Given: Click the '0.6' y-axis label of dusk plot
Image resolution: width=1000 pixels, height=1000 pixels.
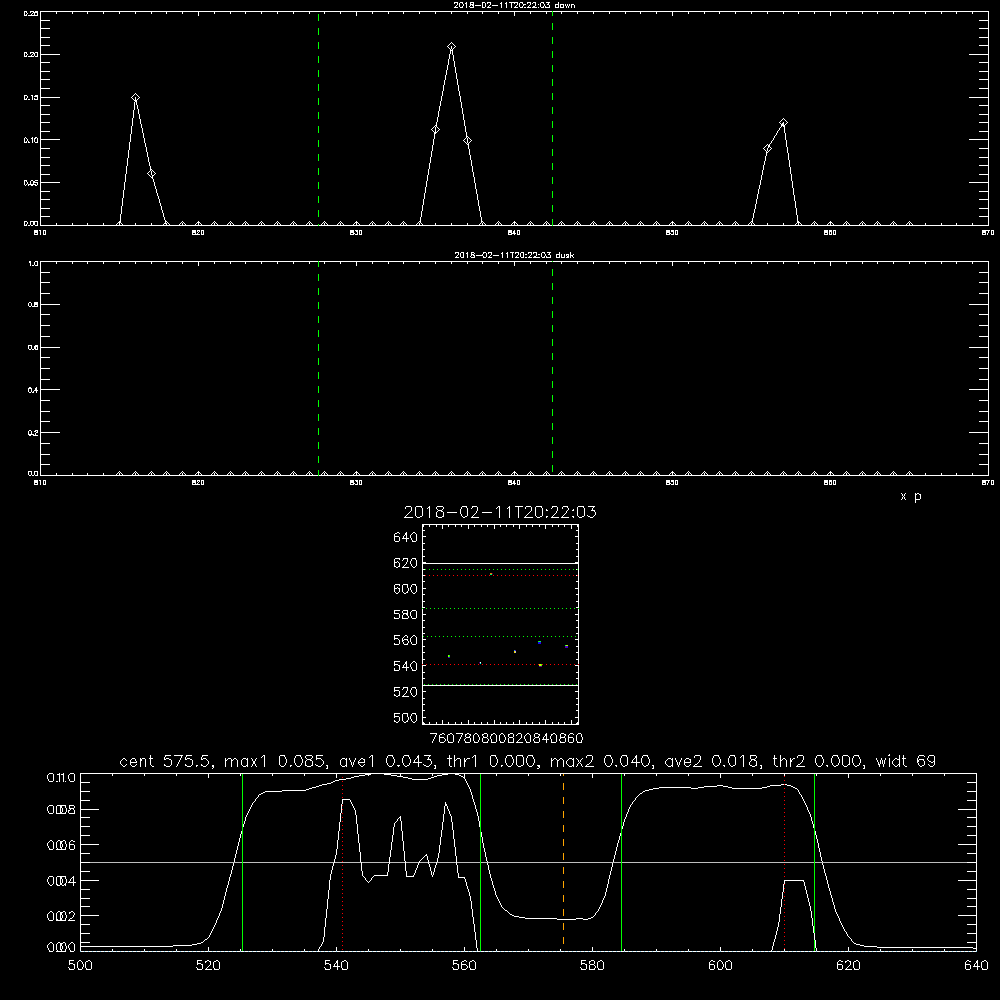Looking at the screenshot, I should tap(33, 348).
